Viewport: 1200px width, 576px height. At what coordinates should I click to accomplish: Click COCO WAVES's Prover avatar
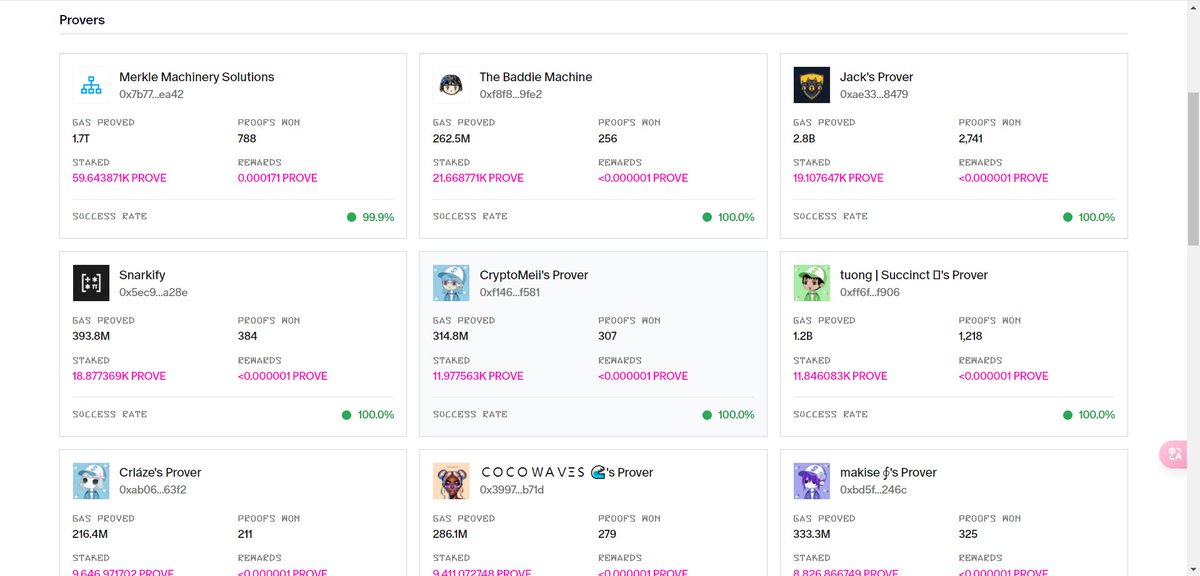452,481
